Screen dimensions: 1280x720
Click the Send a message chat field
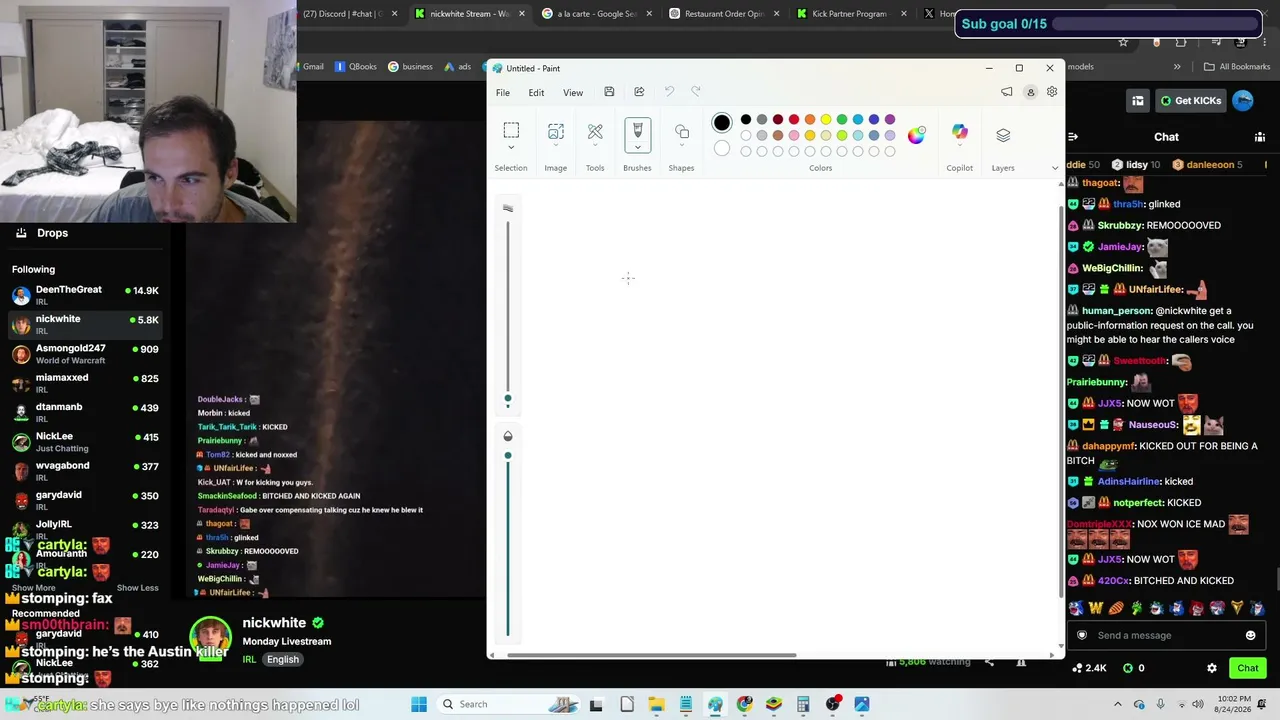(1166, 635)
